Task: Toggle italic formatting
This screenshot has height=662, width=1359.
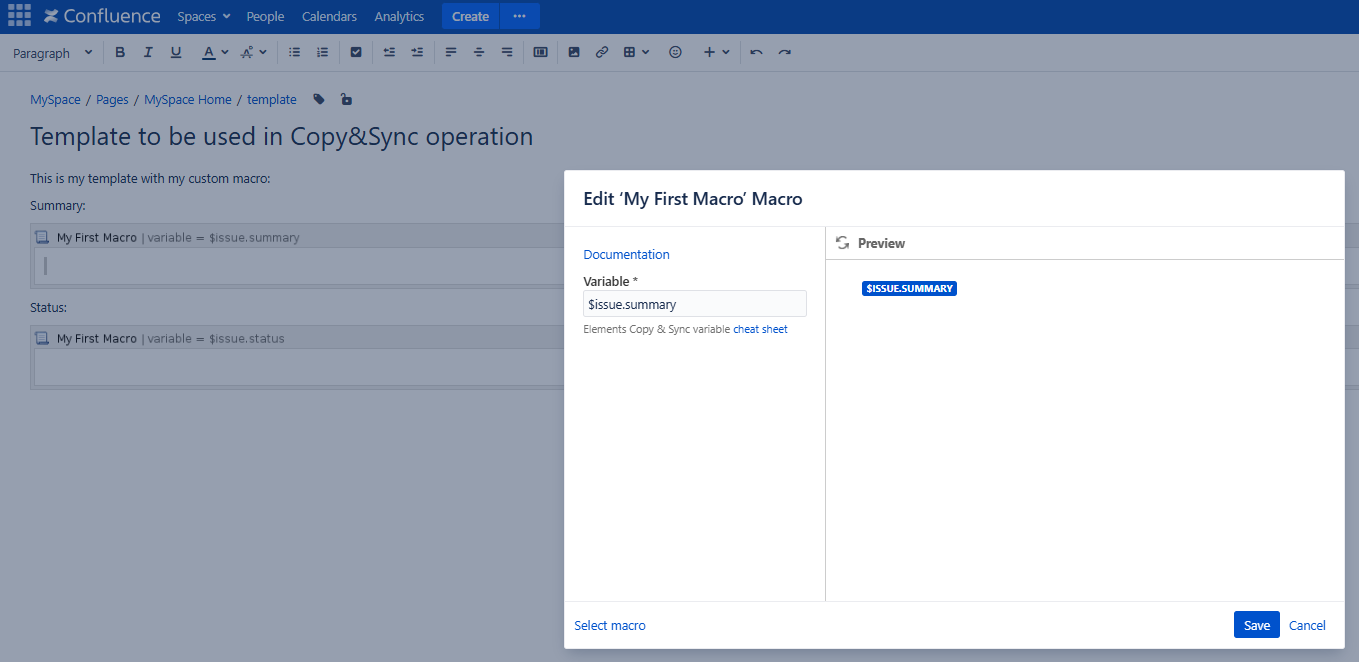Action: [148, 51]
